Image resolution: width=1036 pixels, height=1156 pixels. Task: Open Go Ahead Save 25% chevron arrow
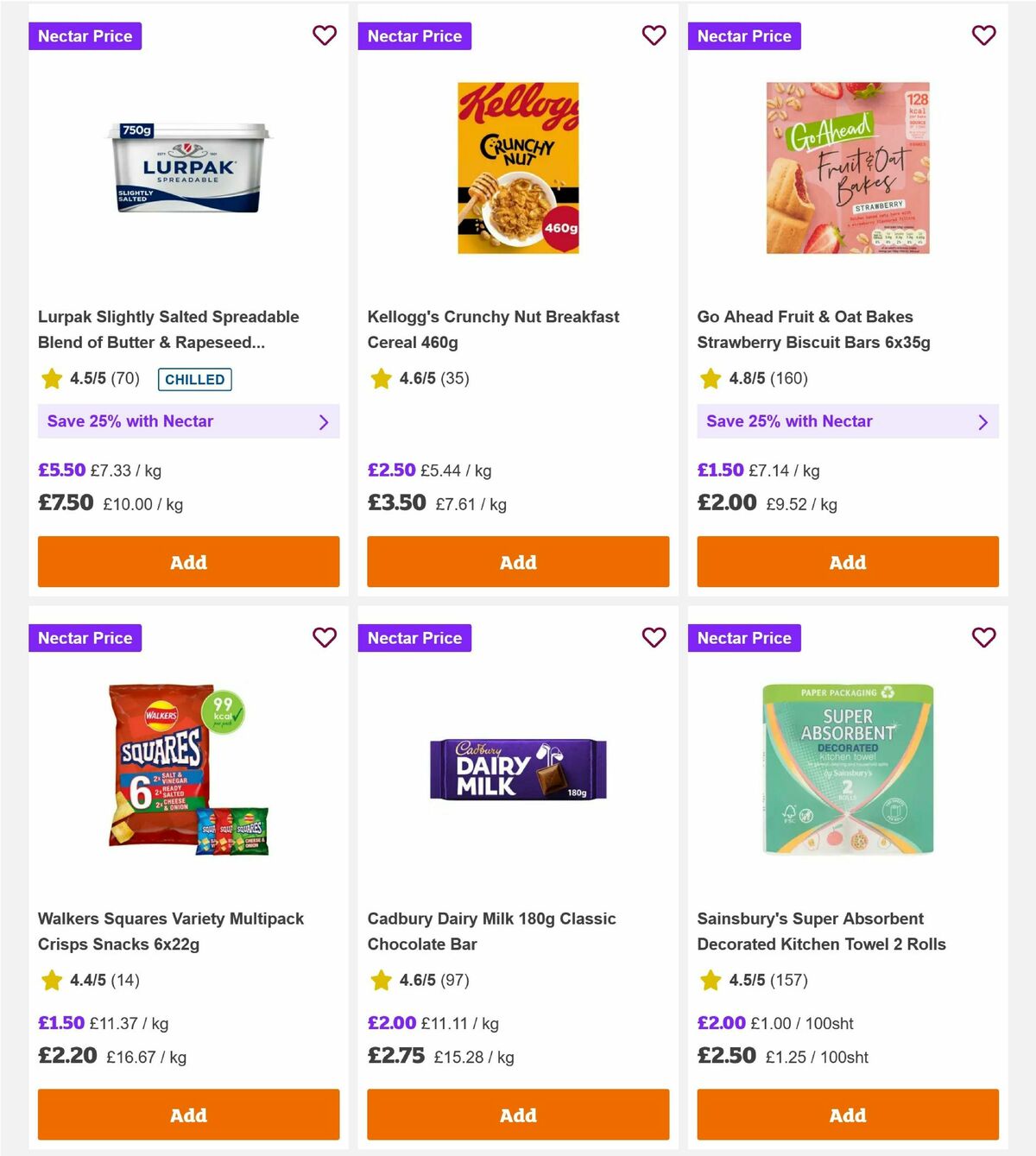pos(983,421)
